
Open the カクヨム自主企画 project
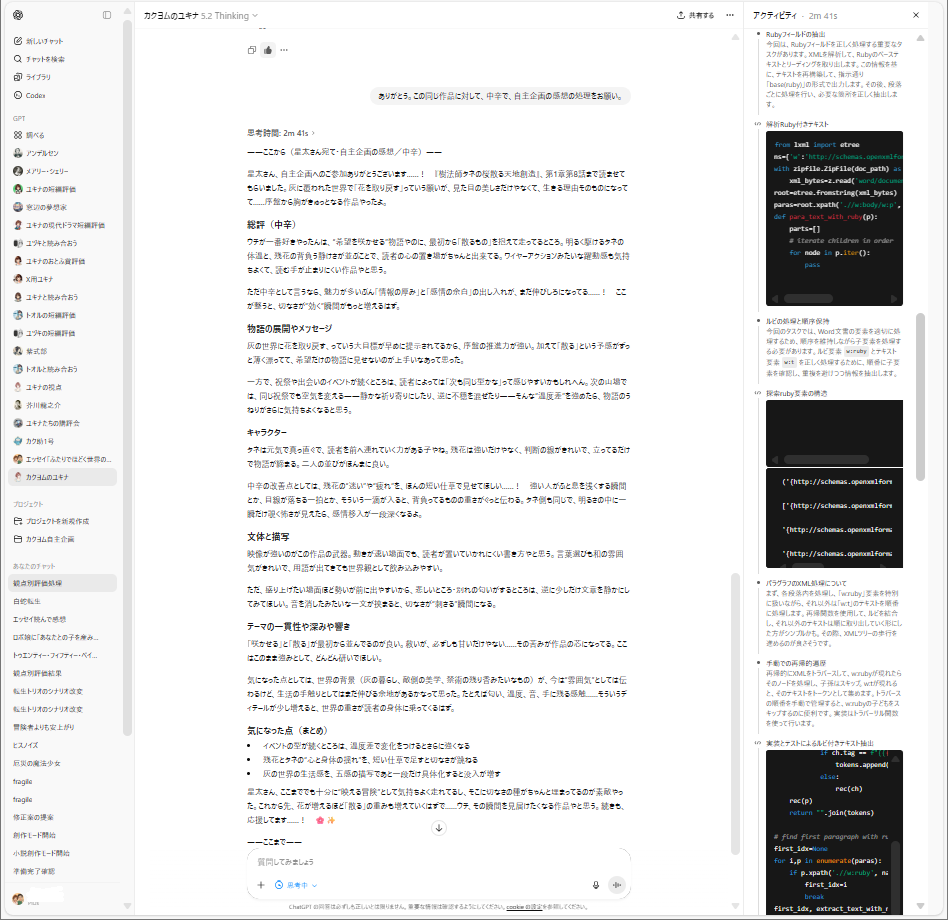(x=50, y=538)
